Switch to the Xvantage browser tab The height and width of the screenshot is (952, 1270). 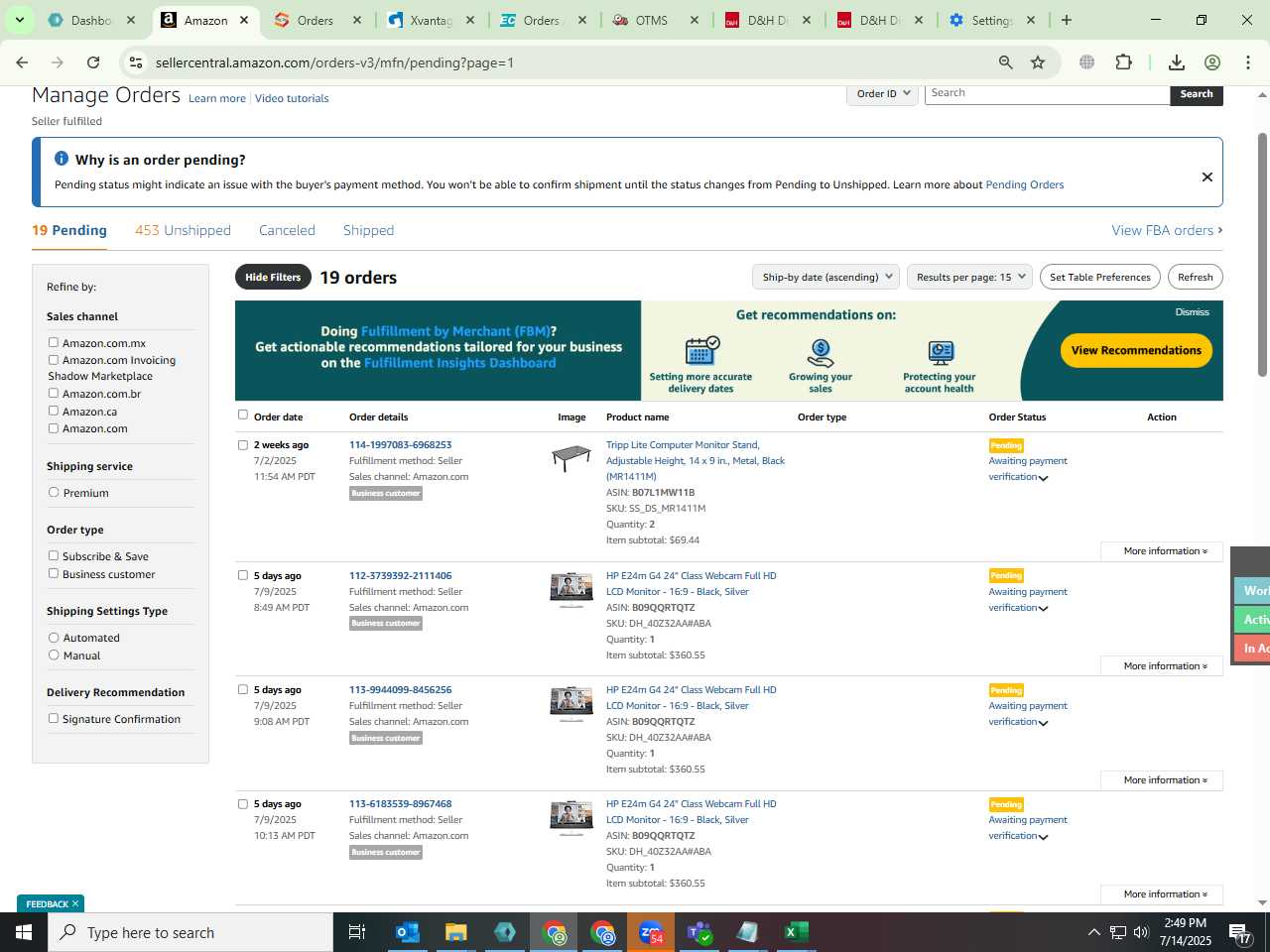[430, 20]
